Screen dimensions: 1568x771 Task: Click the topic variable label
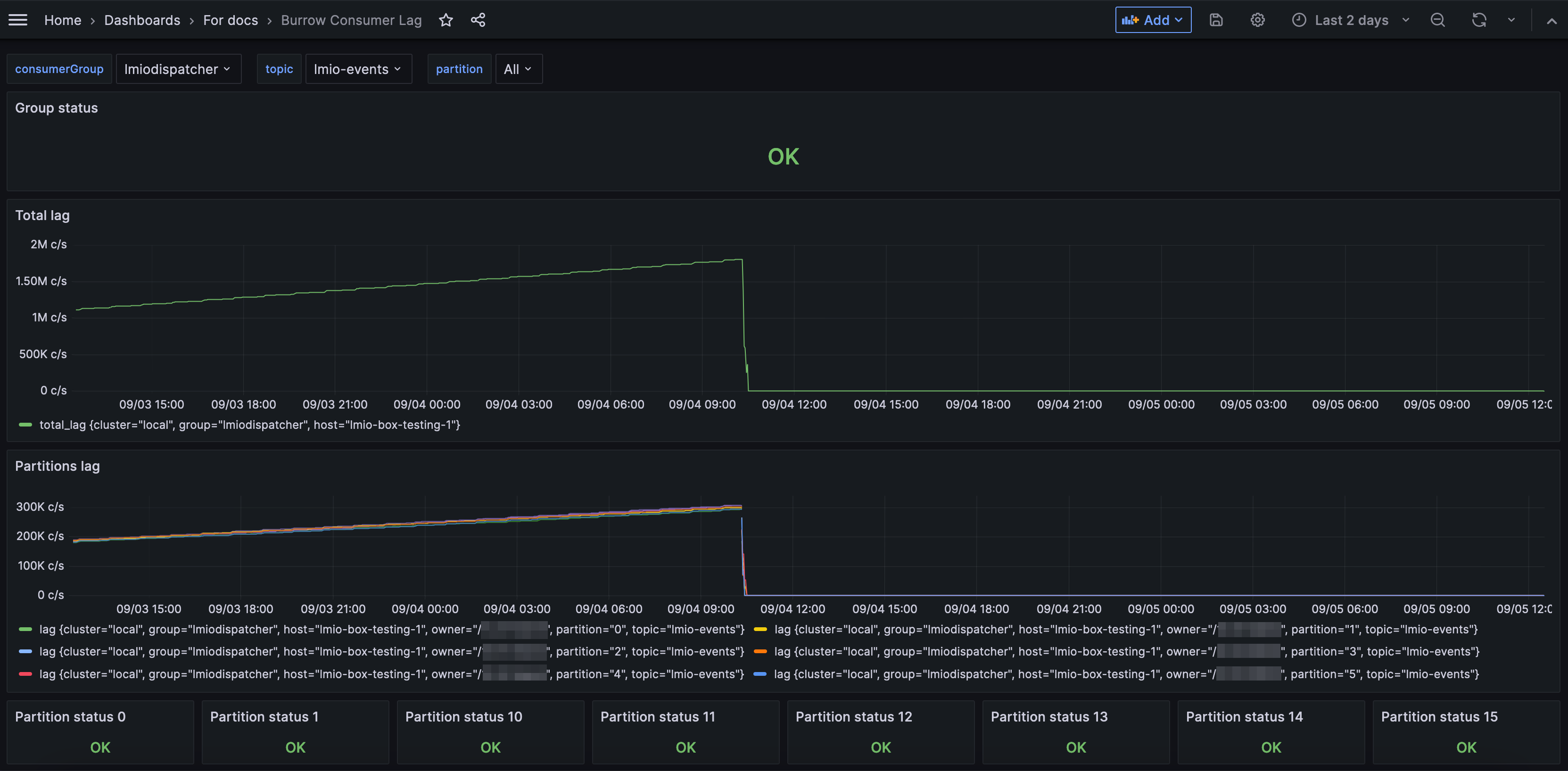(x=279, y=69)
